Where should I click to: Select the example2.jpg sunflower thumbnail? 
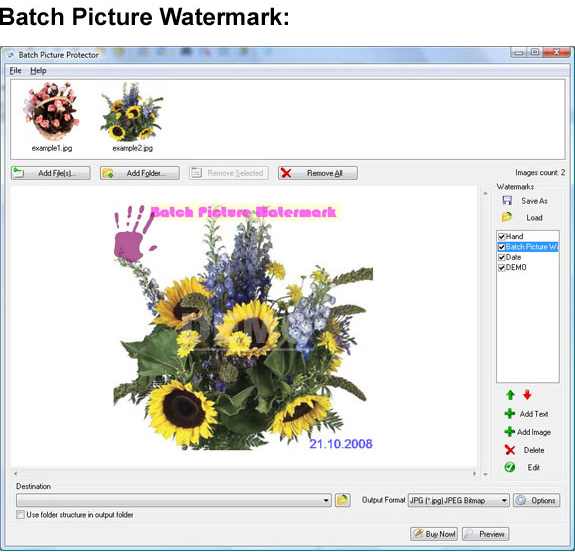132,117
